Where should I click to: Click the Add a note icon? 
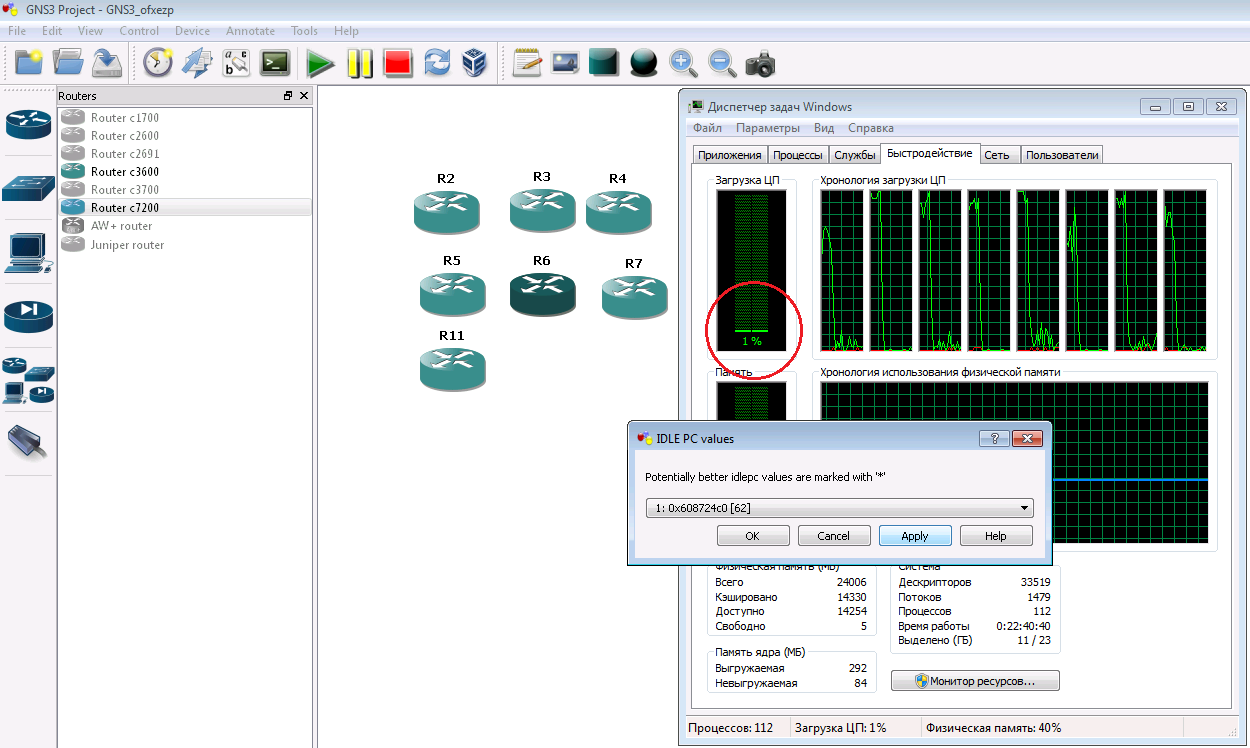coord(527,64)
